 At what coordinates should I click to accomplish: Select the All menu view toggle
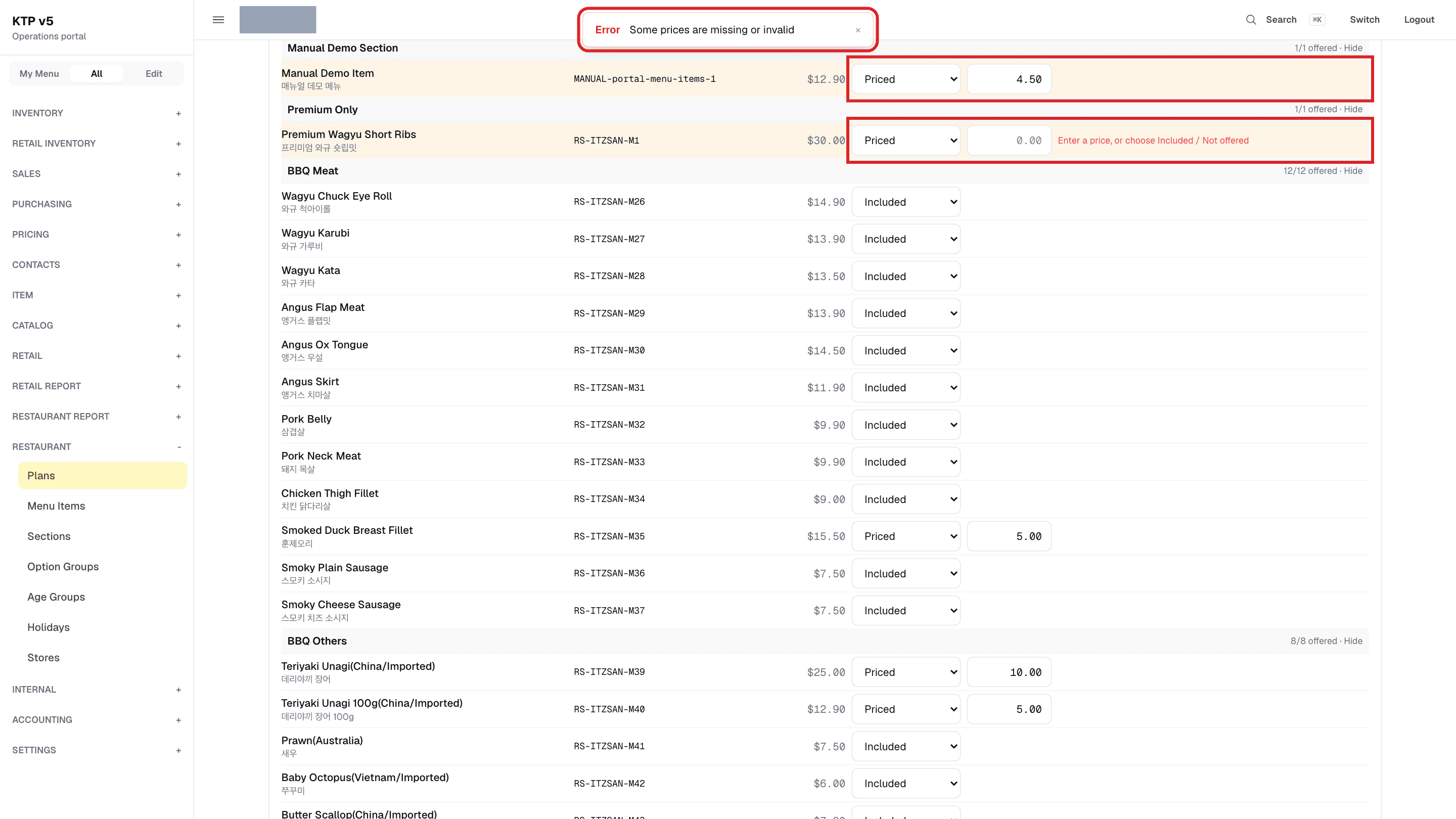pyautogui.click(x=97, y=73)
